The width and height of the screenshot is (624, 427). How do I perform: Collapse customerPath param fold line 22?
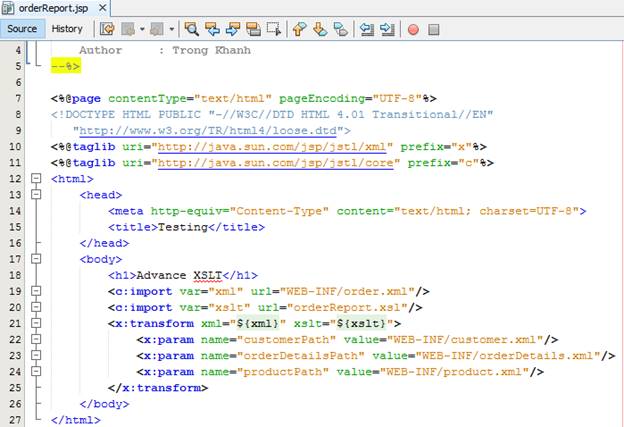(36, 339)
